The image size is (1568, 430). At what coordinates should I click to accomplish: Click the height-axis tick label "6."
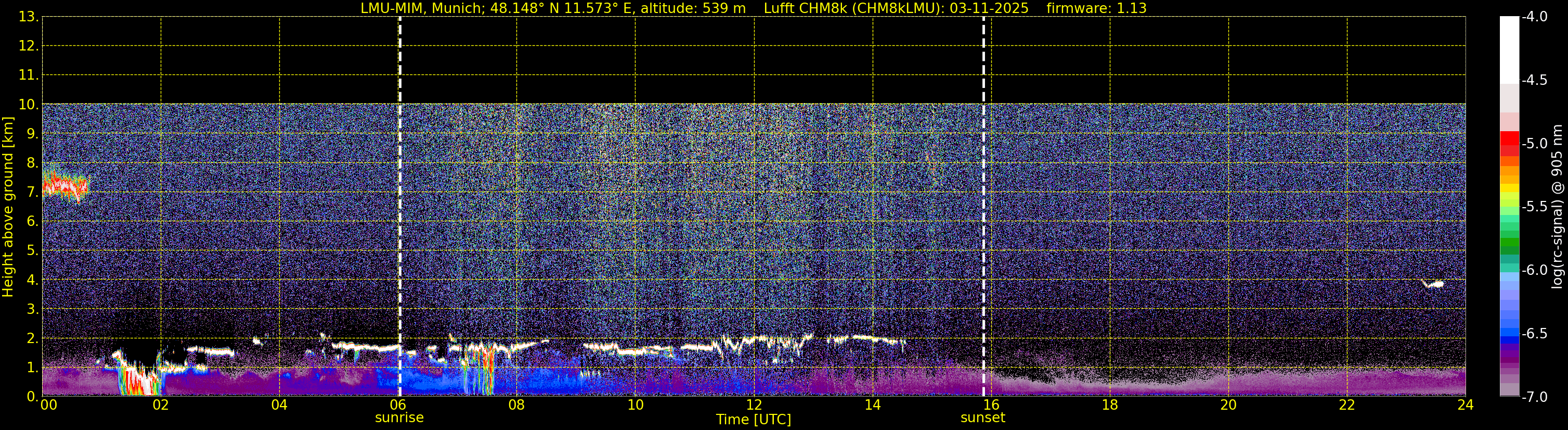coord(32,222)
